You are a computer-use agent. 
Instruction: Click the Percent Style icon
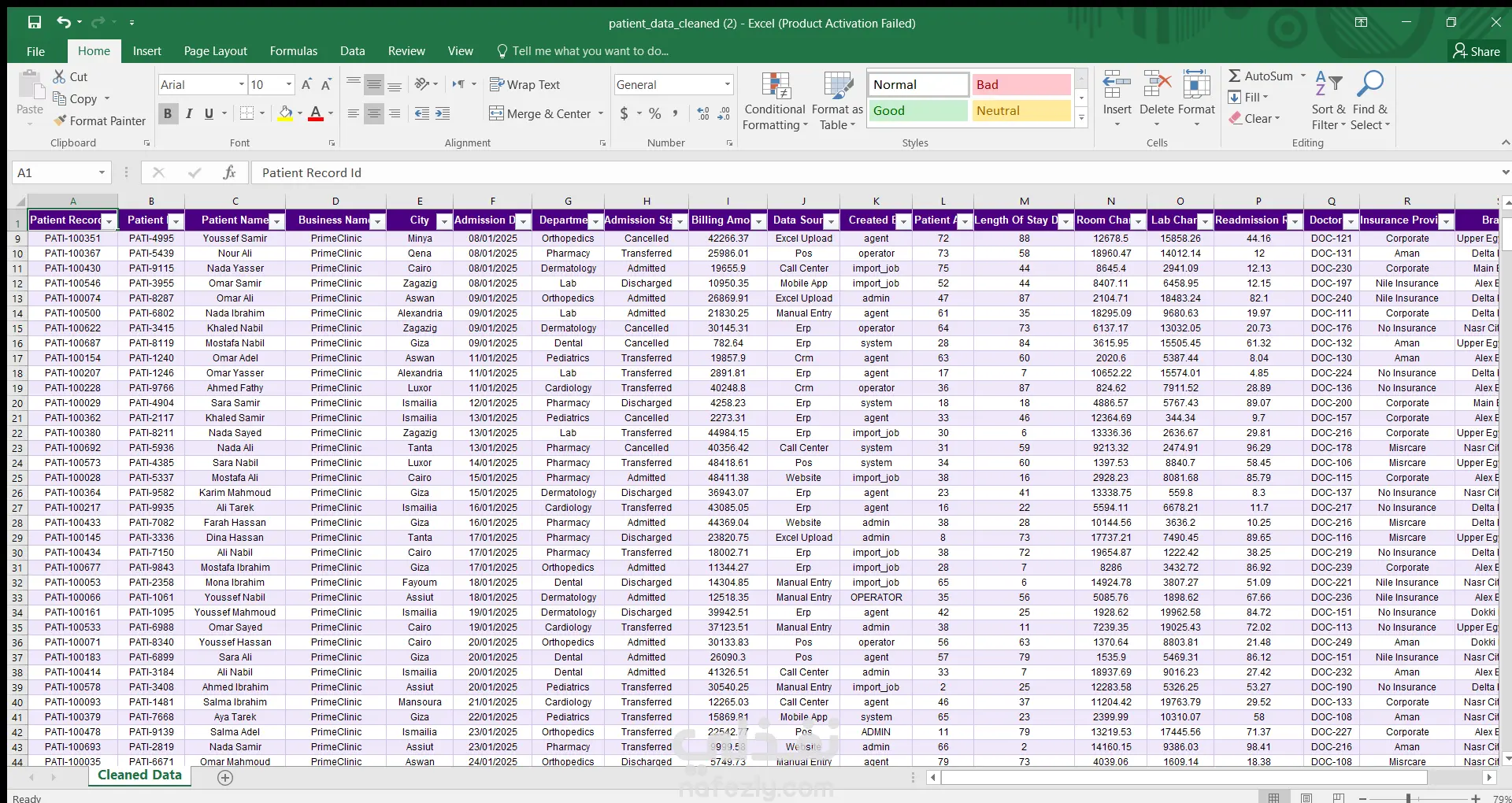654,113
